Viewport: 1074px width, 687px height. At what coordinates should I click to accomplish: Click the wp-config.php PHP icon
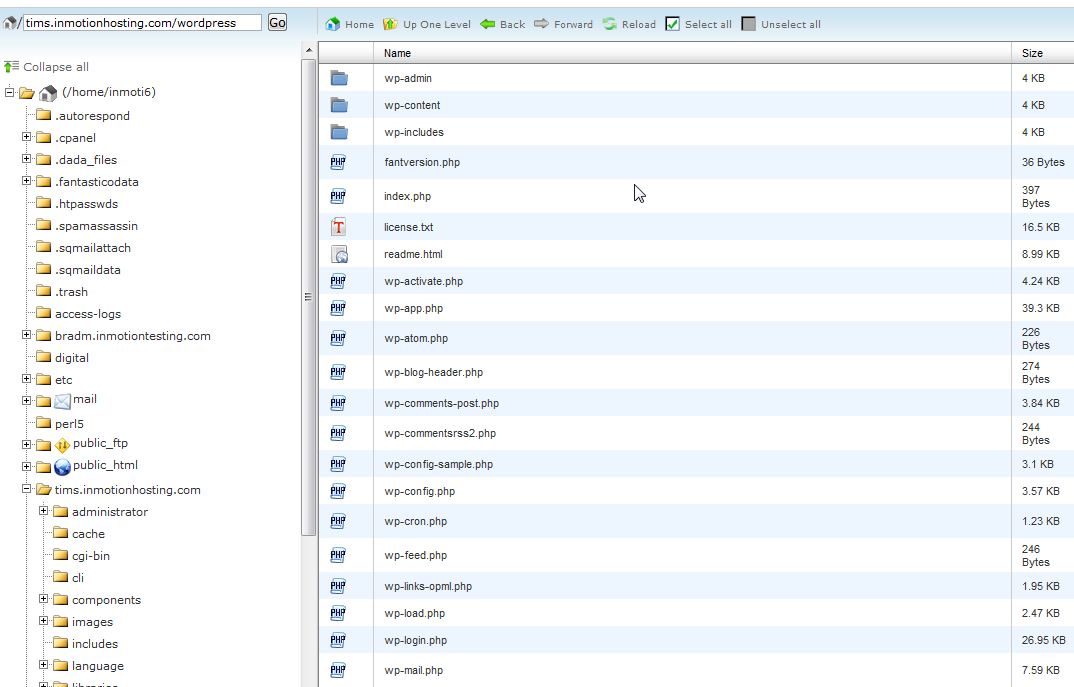338,491
